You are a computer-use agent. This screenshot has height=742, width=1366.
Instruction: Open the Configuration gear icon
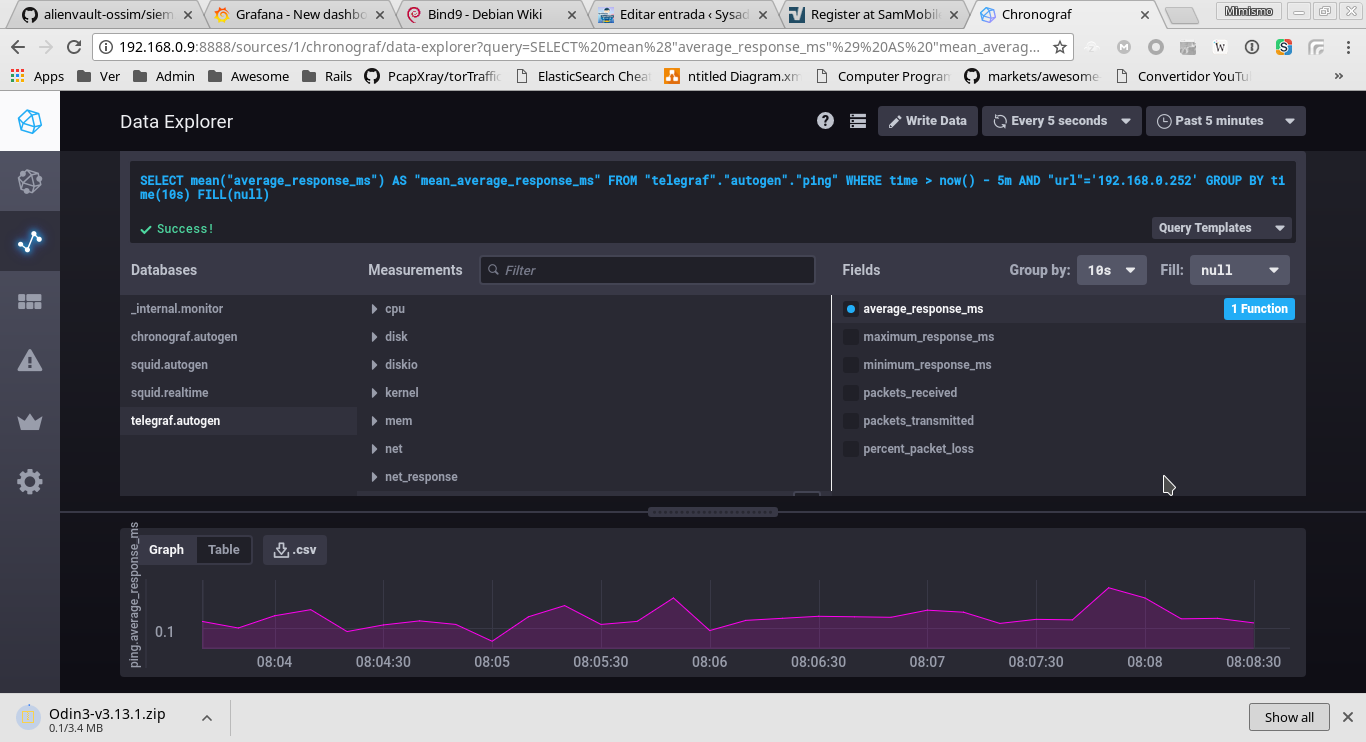click(x=29, y=481)
